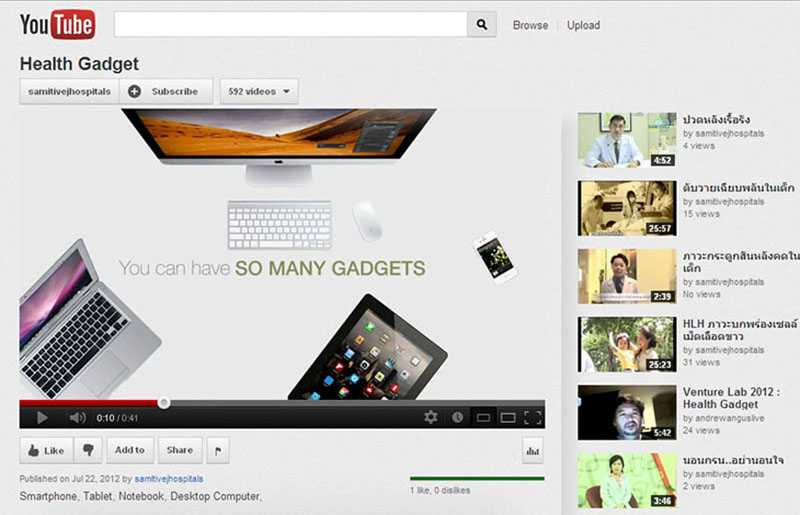Share the video
Screen dimensions: 800x515
click(180, 450)
